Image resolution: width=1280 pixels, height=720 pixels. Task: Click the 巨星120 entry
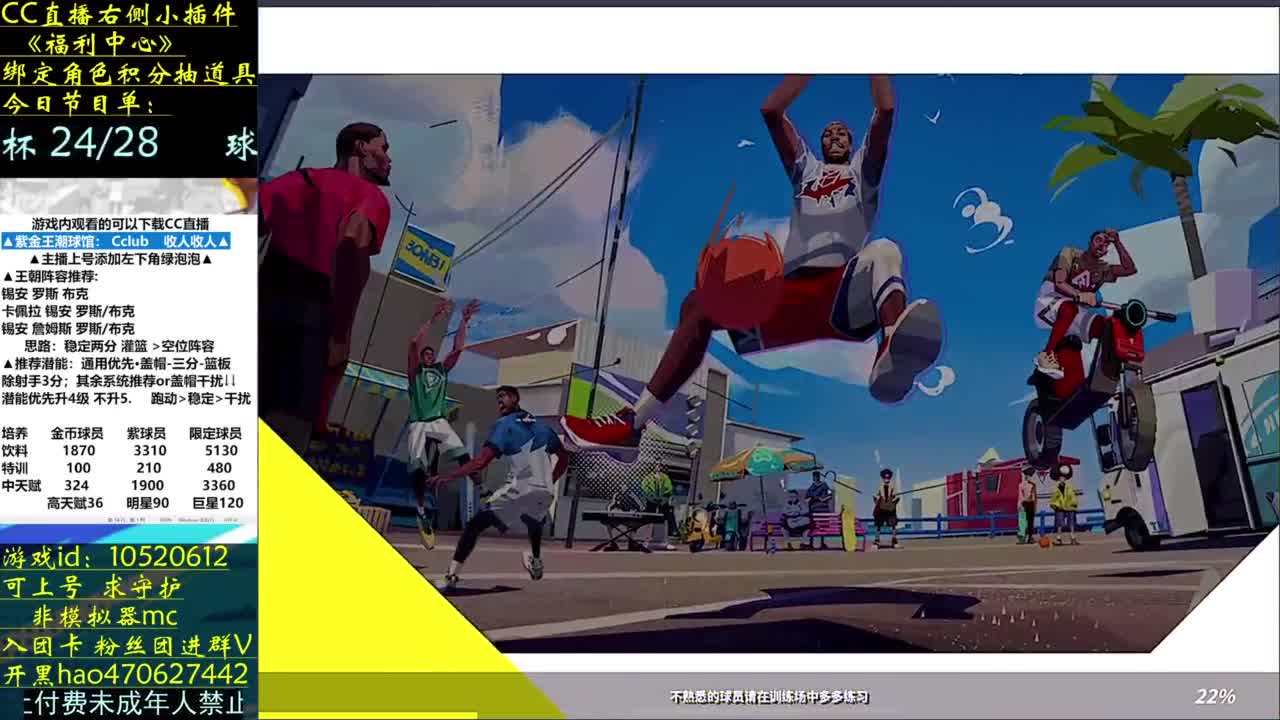click(217, 503)
